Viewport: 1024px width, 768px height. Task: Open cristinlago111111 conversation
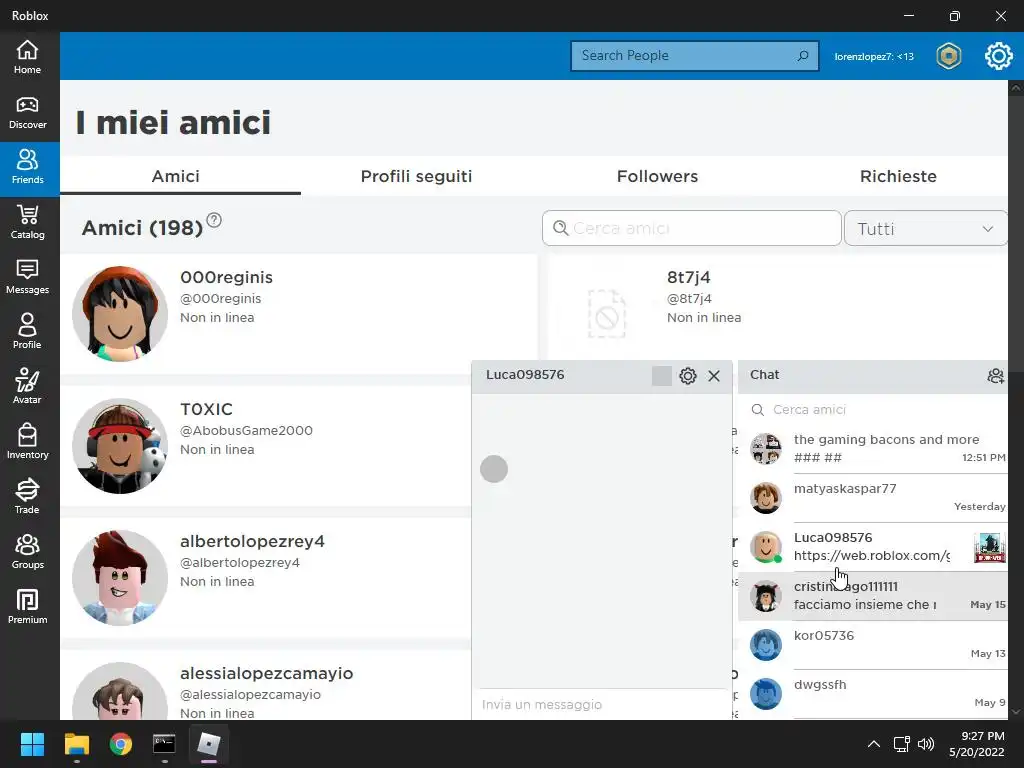pos(873,596)
